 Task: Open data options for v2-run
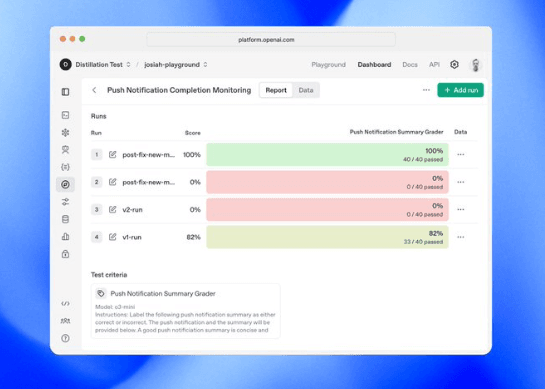[461, 209]
